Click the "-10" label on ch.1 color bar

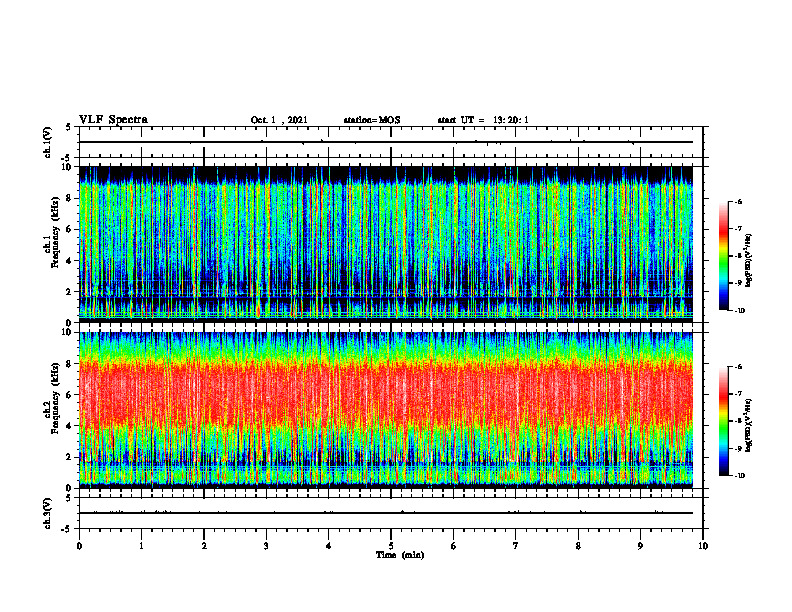(x=740, y=311)
